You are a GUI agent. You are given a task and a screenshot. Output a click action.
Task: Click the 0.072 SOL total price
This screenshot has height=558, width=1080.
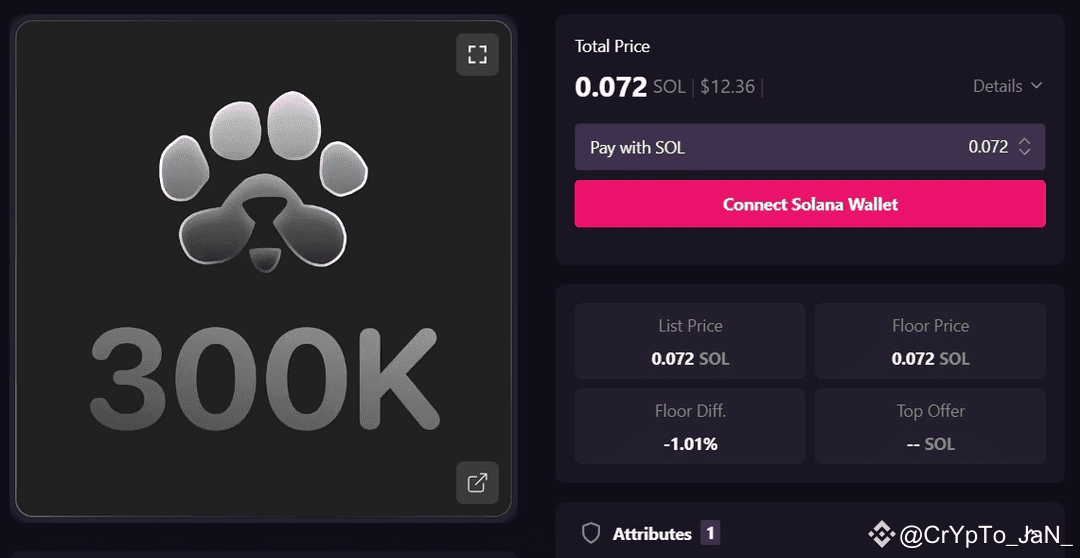(x=630, y=87)
